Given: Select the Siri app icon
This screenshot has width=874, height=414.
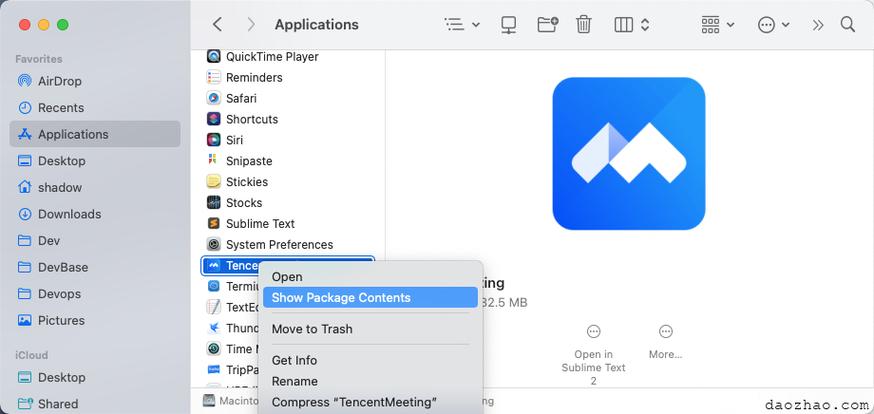Looking at the screenshot, I should coord(213,140).
